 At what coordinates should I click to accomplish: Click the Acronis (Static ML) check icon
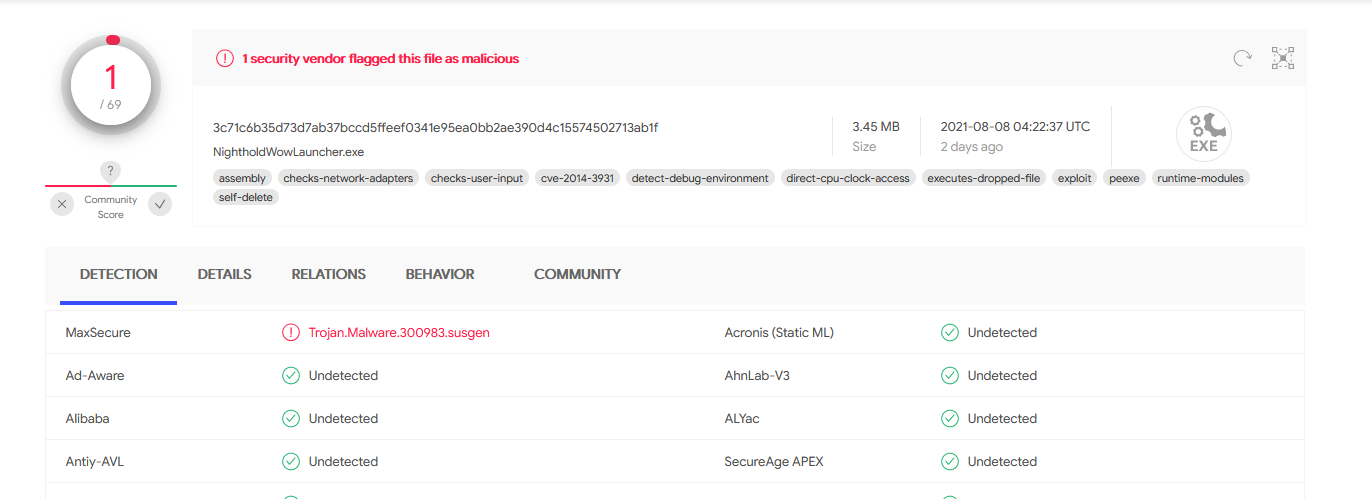pos(950,333)
